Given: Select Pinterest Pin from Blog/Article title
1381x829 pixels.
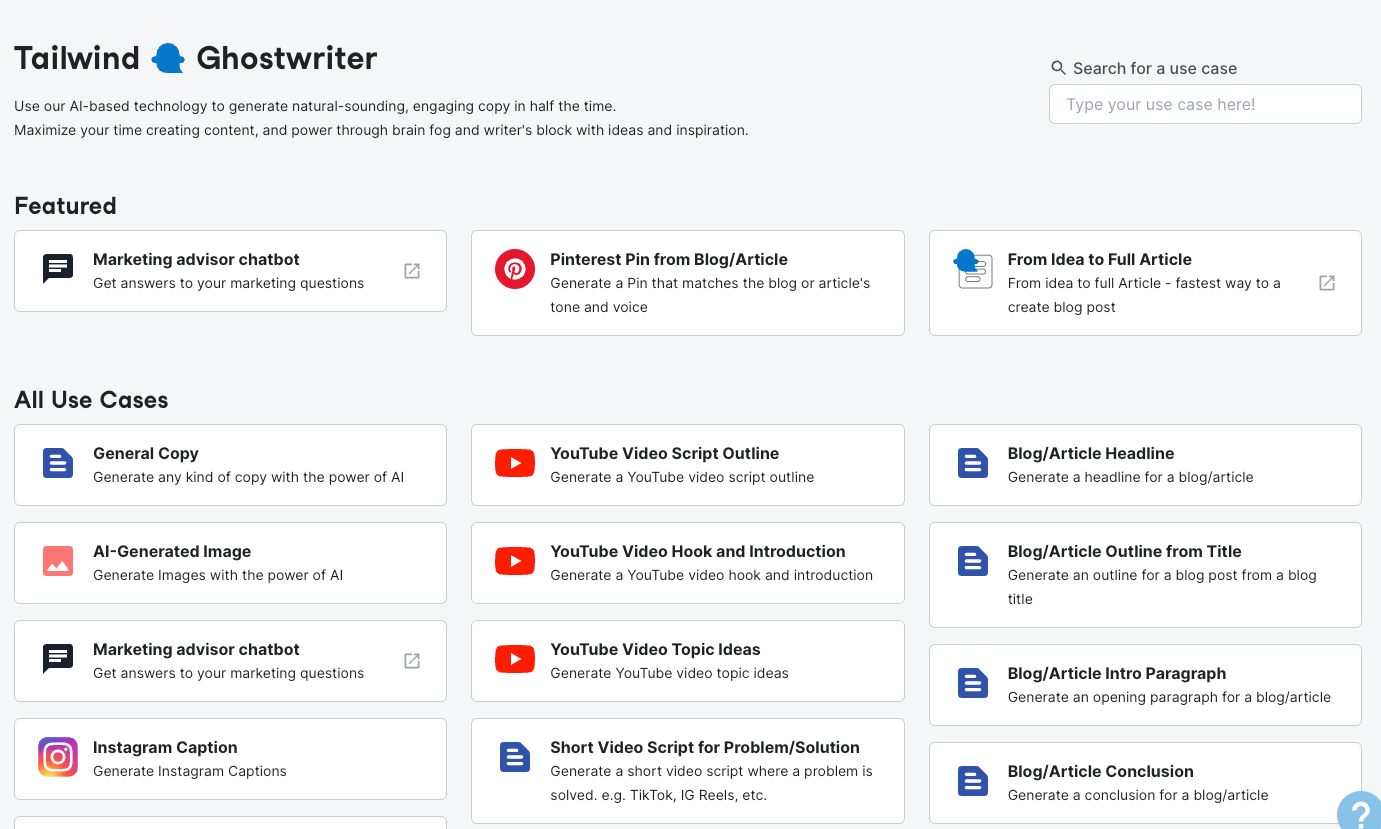Looking at the screenshot, I should click(x=668, y=259).
